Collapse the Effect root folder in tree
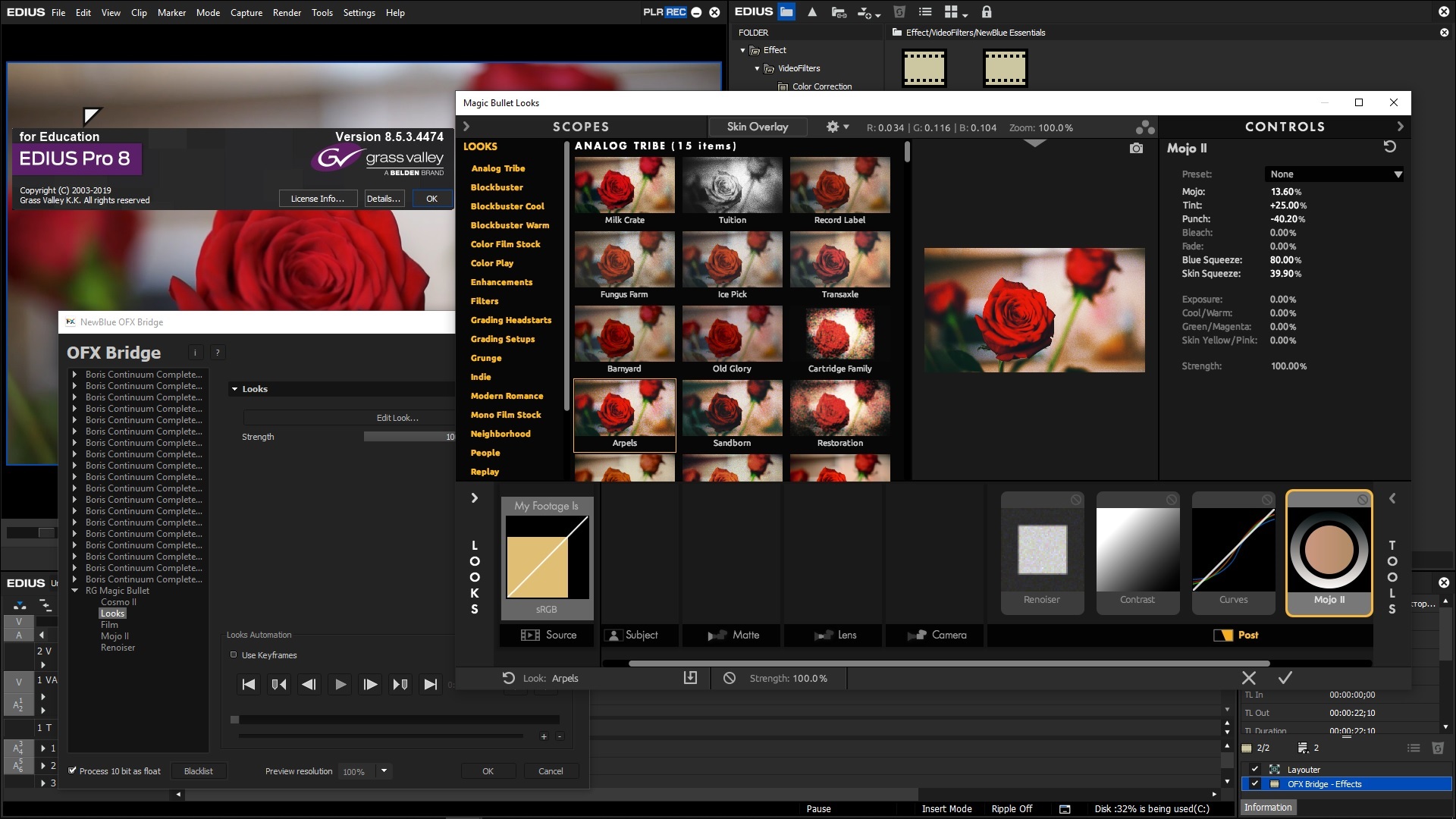Image resolution: width=1456 pixels, height=819 pixels. (x=742, y=50)
